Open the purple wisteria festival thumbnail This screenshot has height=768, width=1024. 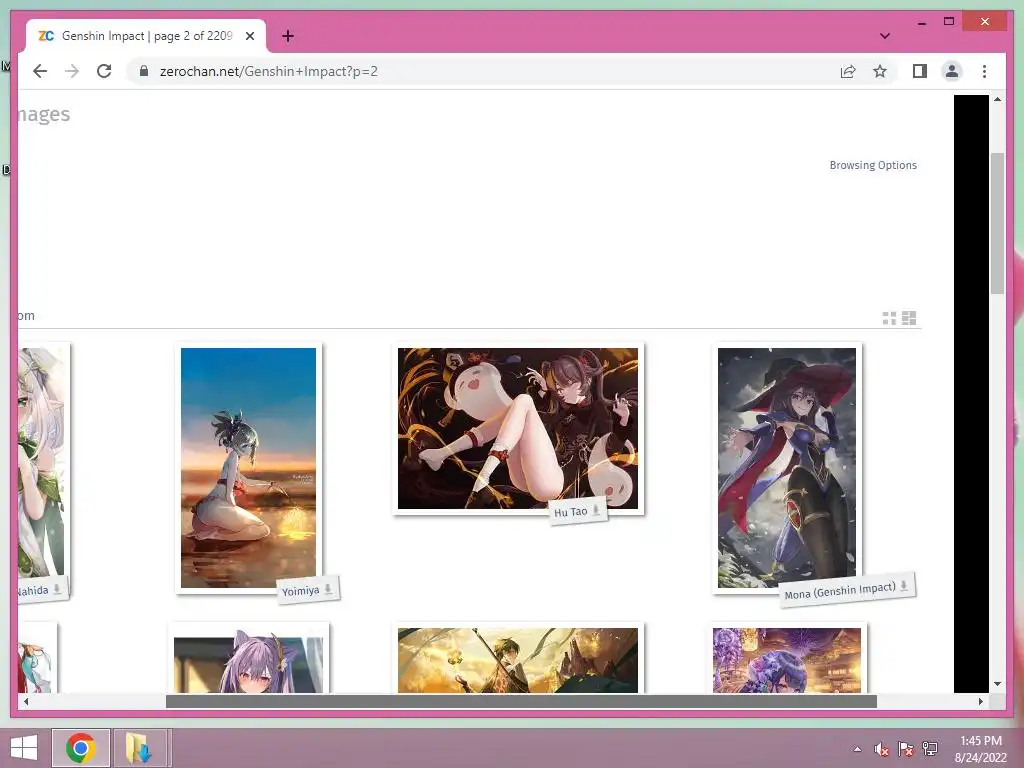click(x=787, y=660)
